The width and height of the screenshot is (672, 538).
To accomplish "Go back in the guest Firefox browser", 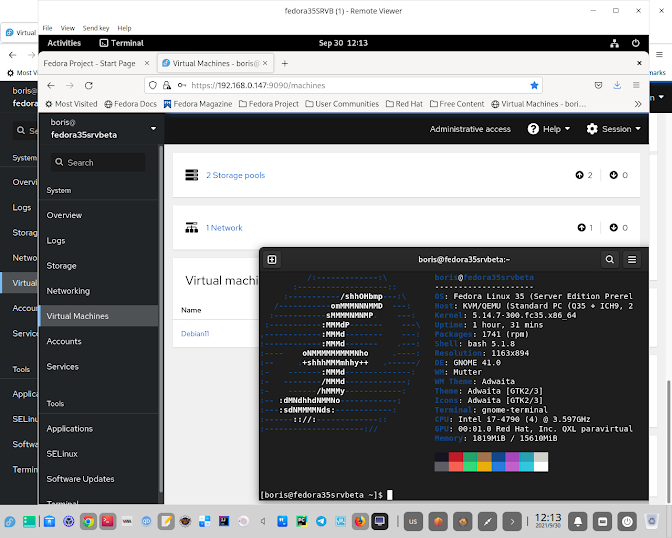I will point(51,85).
